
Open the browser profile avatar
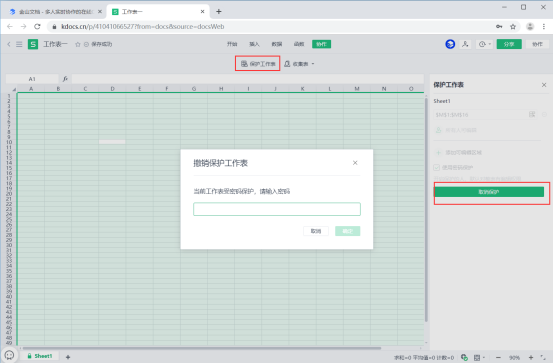pos(530,26)
